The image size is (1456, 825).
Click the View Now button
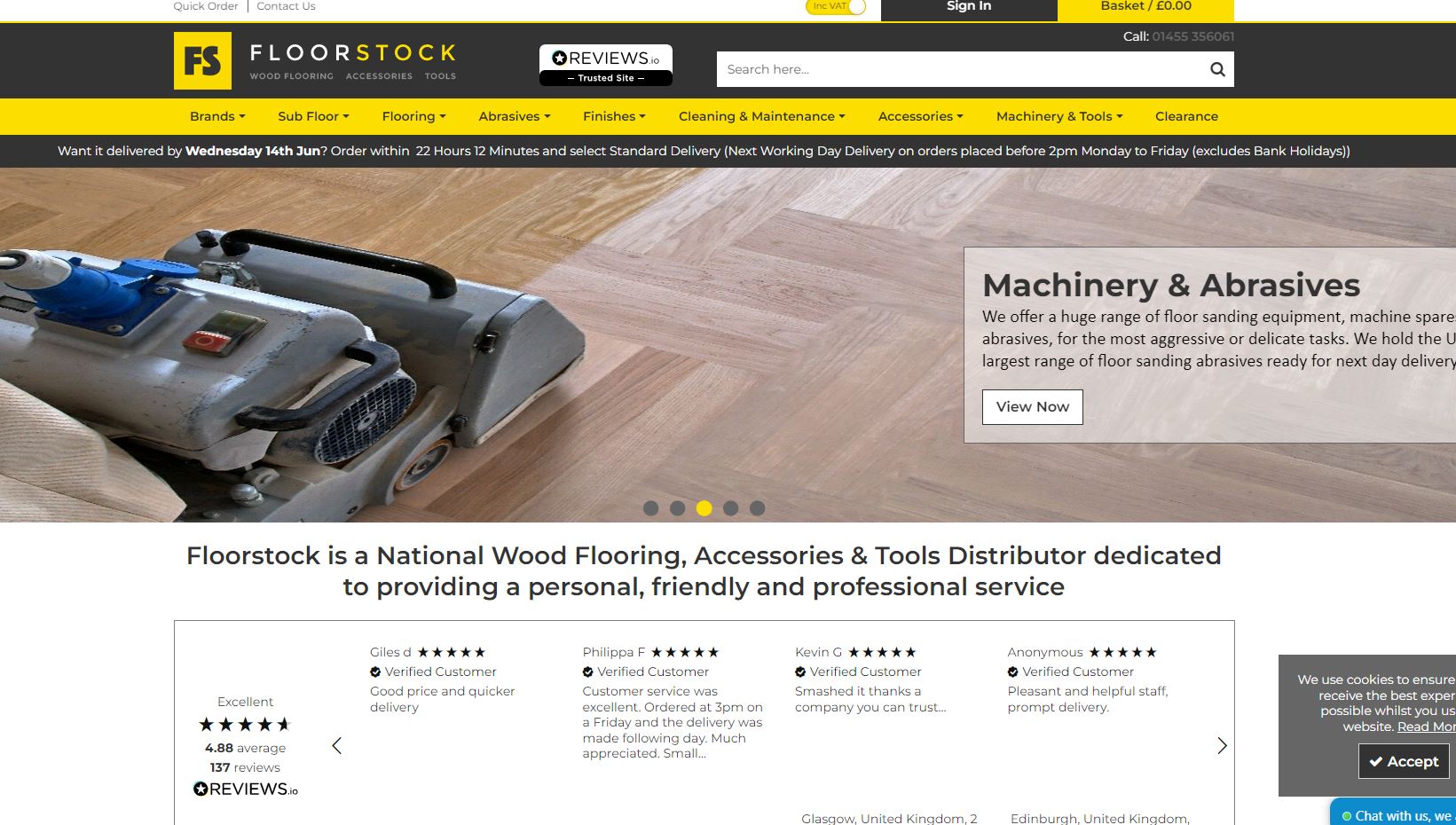[1032, 407]
